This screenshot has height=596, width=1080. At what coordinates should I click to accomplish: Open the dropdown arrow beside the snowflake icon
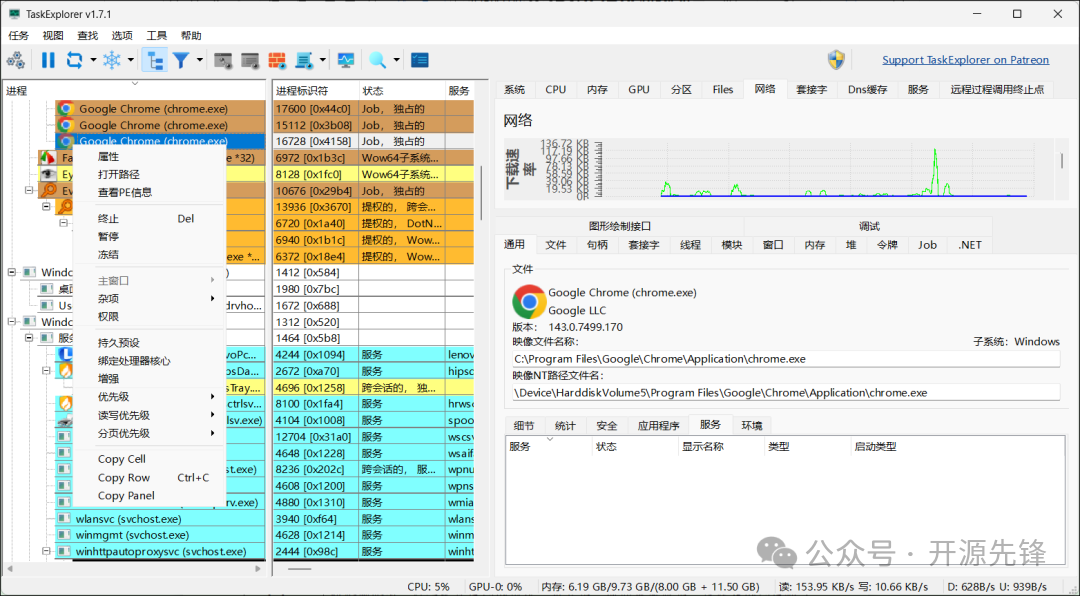coord(130,60)
